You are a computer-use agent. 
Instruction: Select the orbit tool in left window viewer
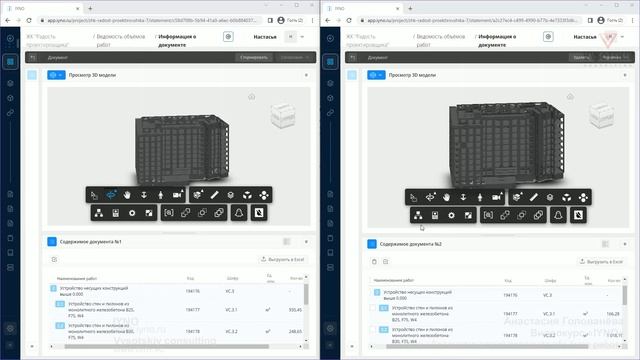point(111,195)
